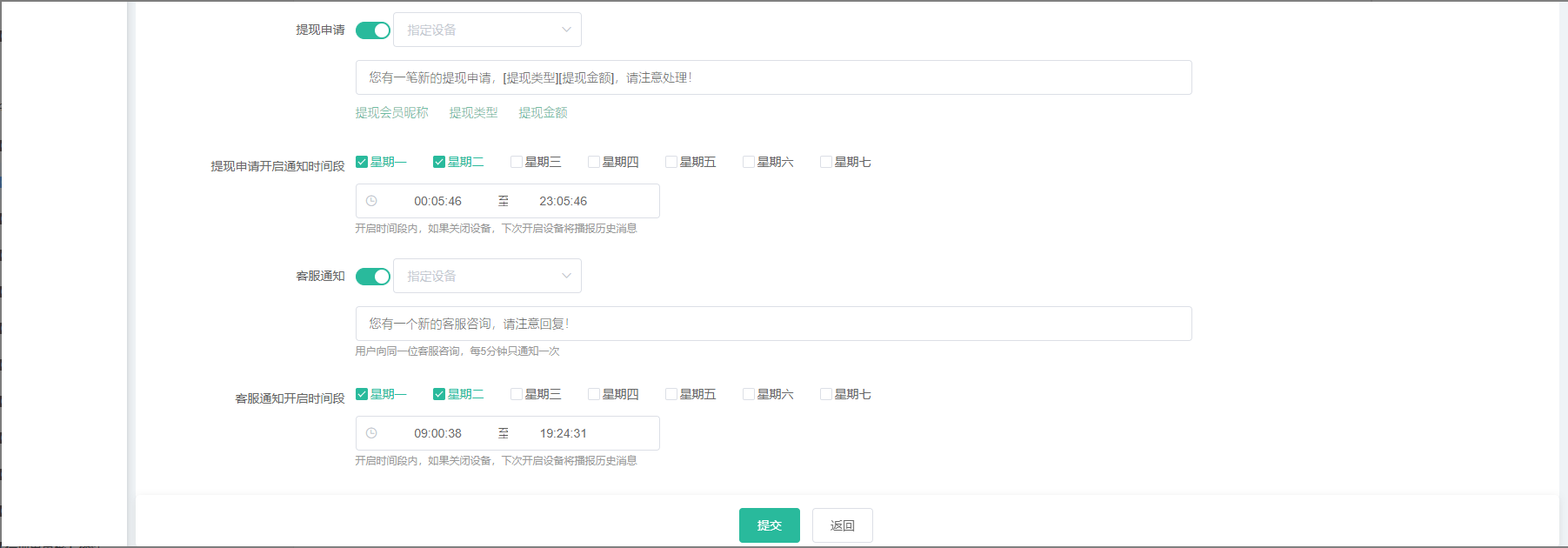Toggle off the 客服通知 switch

click(373, 277)
